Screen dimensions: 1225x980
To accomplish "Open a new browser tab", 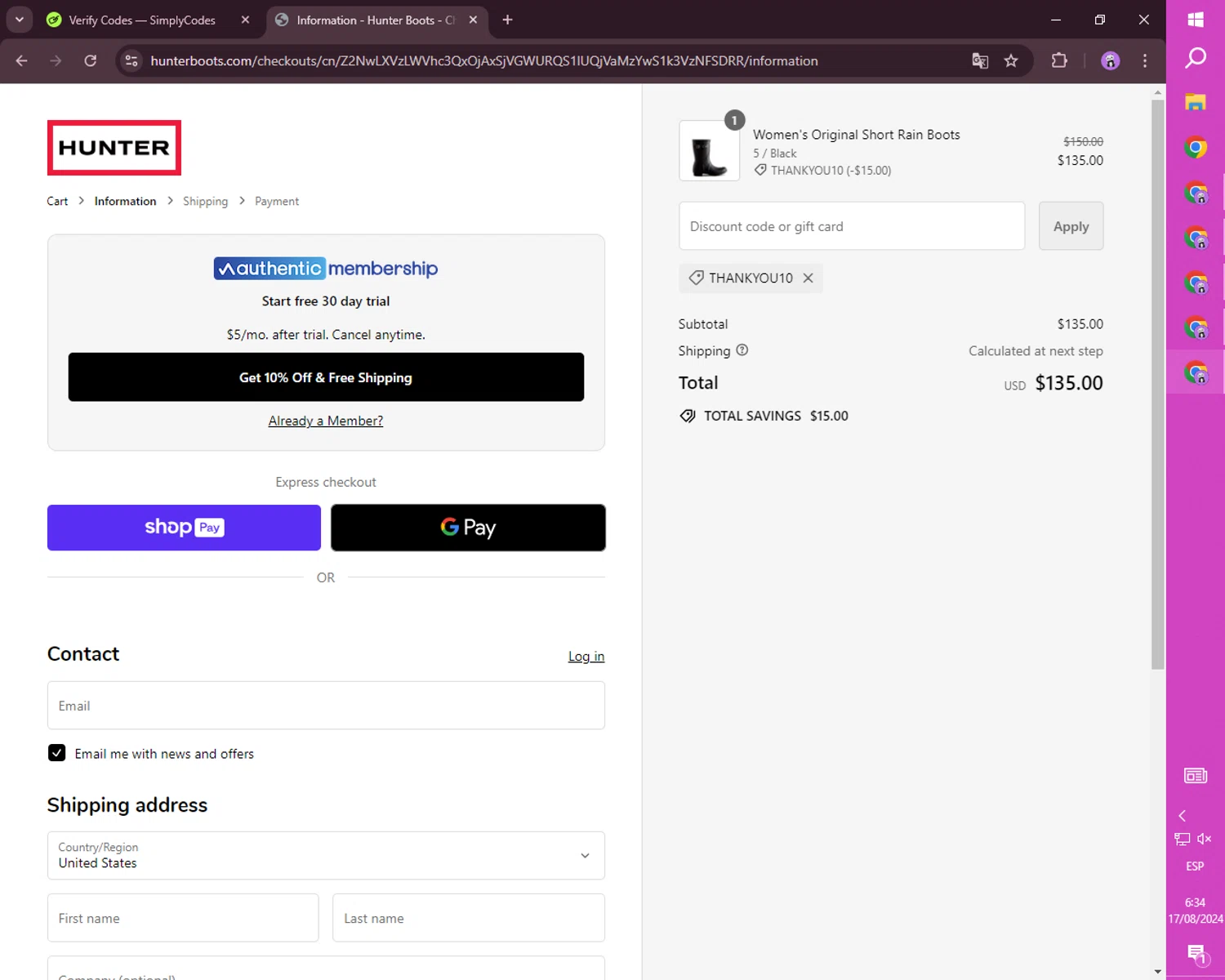I will [507, 20].
